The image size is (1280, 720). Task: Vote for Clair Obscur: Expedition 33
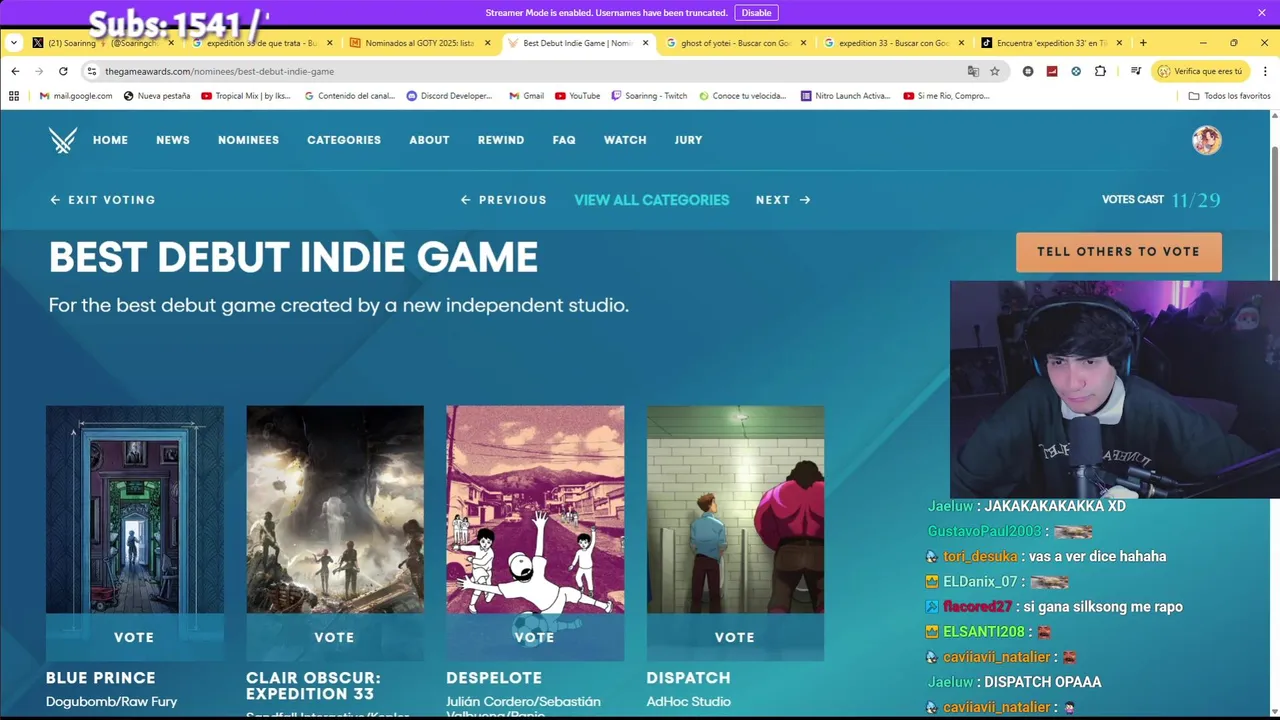[335, 637]
